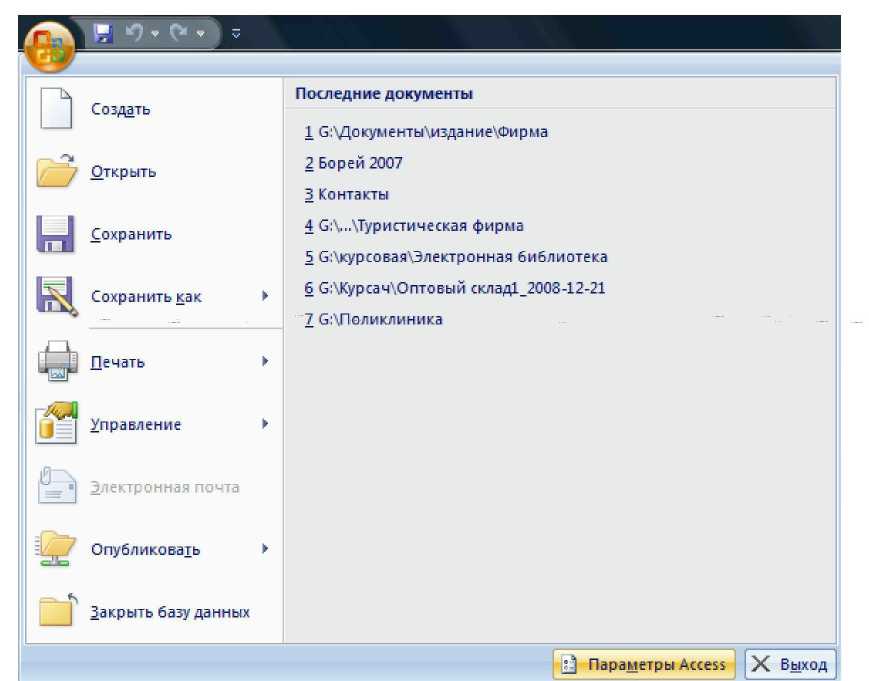Choose the Открыть menu entry

coord(154,171)
